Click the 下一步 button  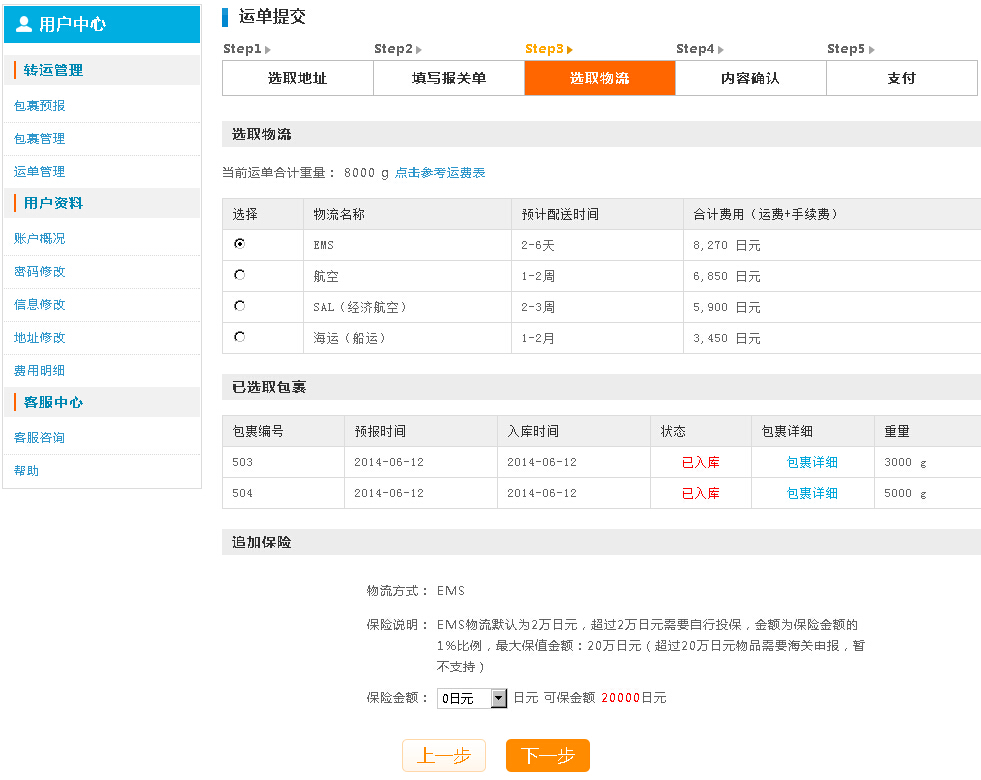tap(547, 756)
